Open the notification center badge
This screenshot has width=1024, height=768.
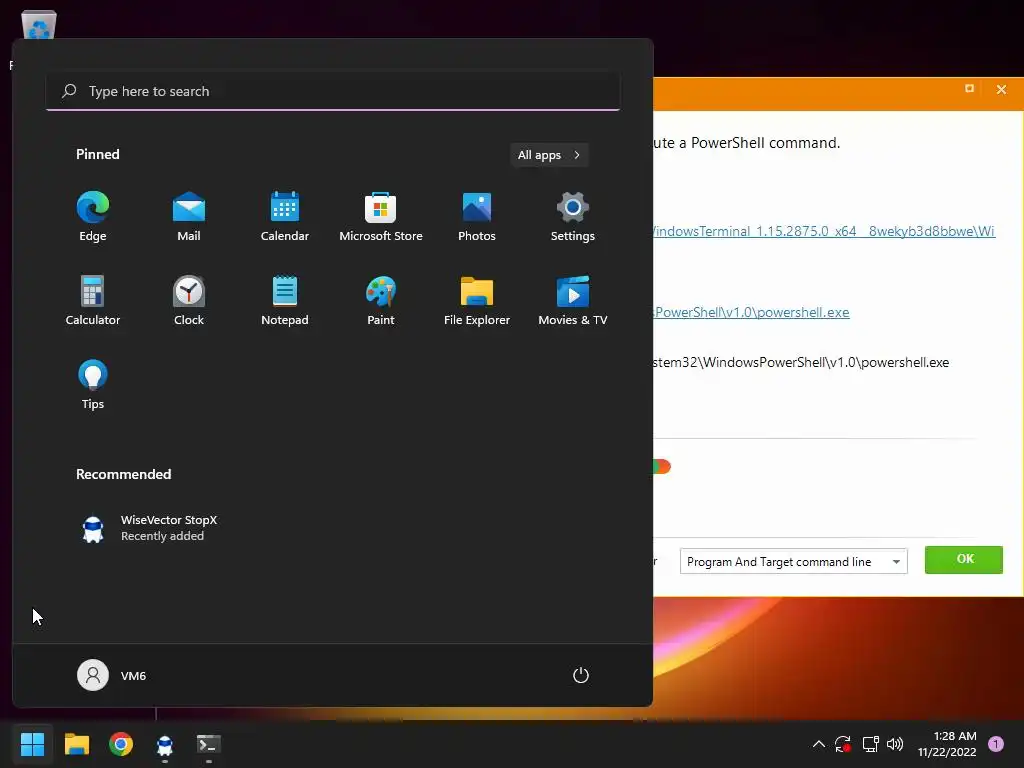995,744
